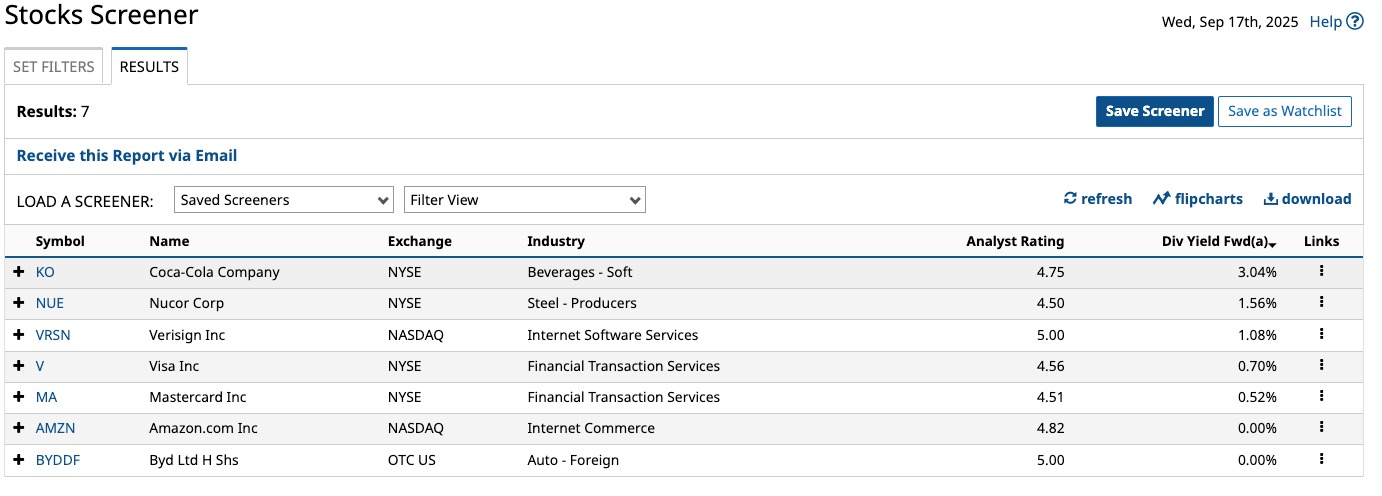Open the three-dot menu for Amazon.com row
This screenshot has height=496, width=1382.
(x=1321, y=427)
